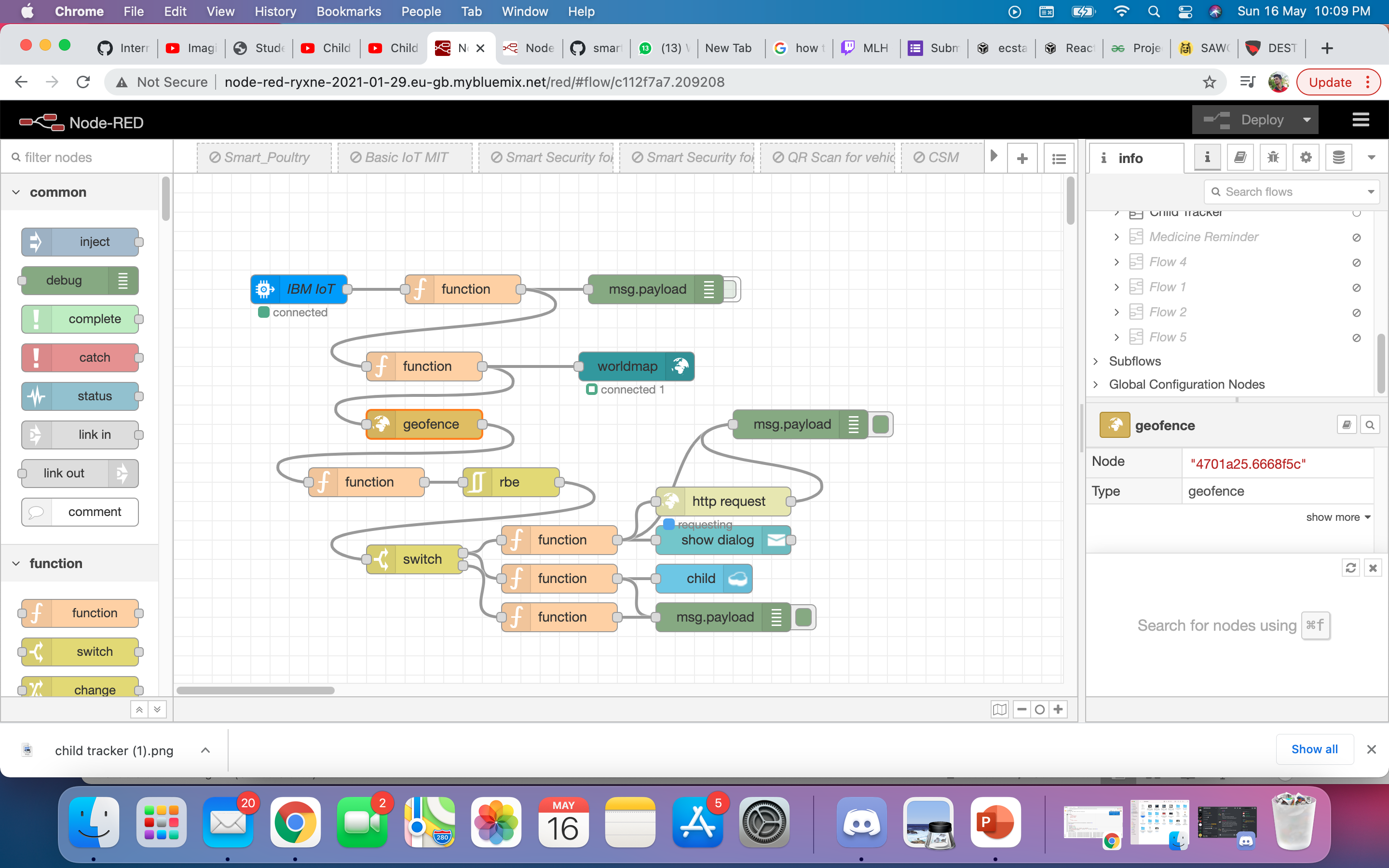The height and width of the screenshot is (868, 1389).
Task: Click the zoom in plus button
Action: tap(1058, 709)
